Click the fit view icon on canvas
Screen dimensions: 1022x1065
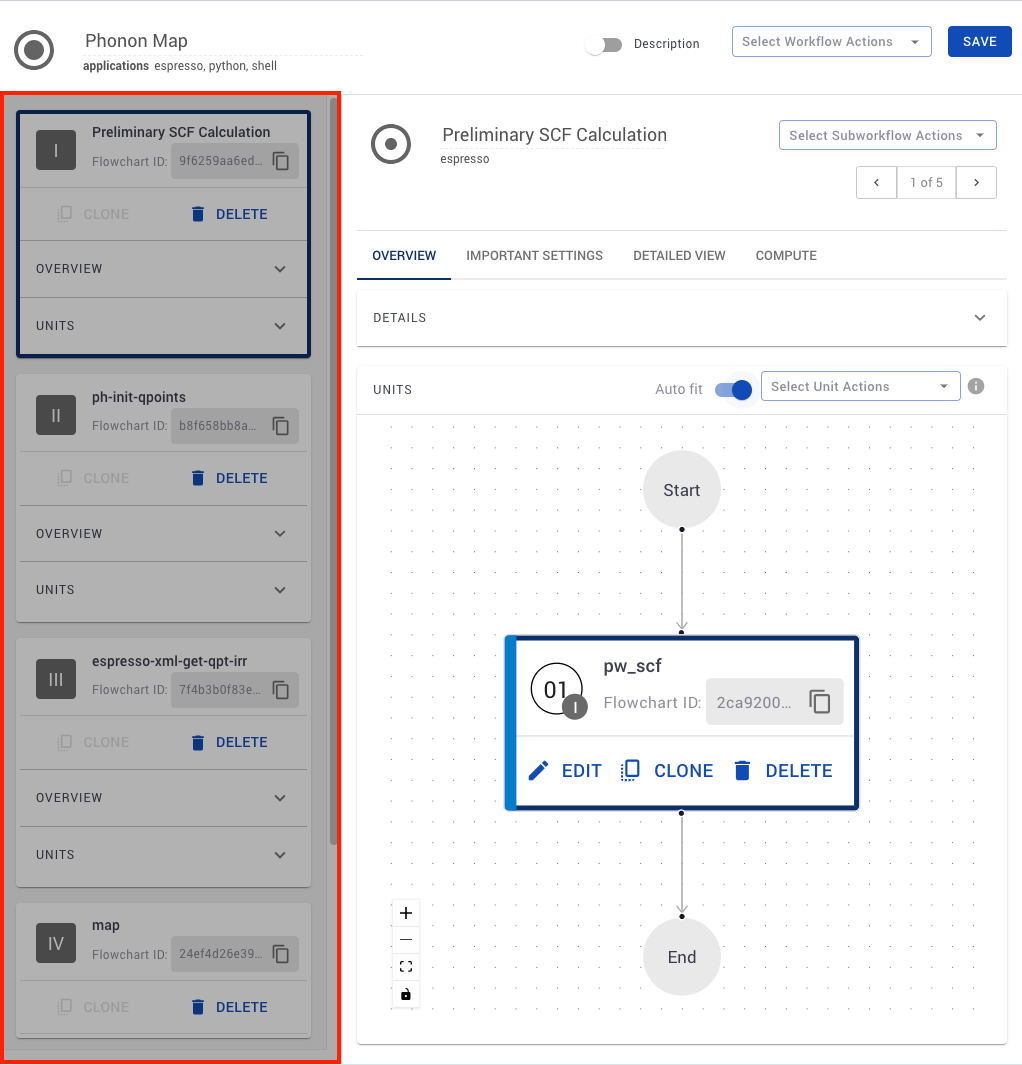point(406,967)
